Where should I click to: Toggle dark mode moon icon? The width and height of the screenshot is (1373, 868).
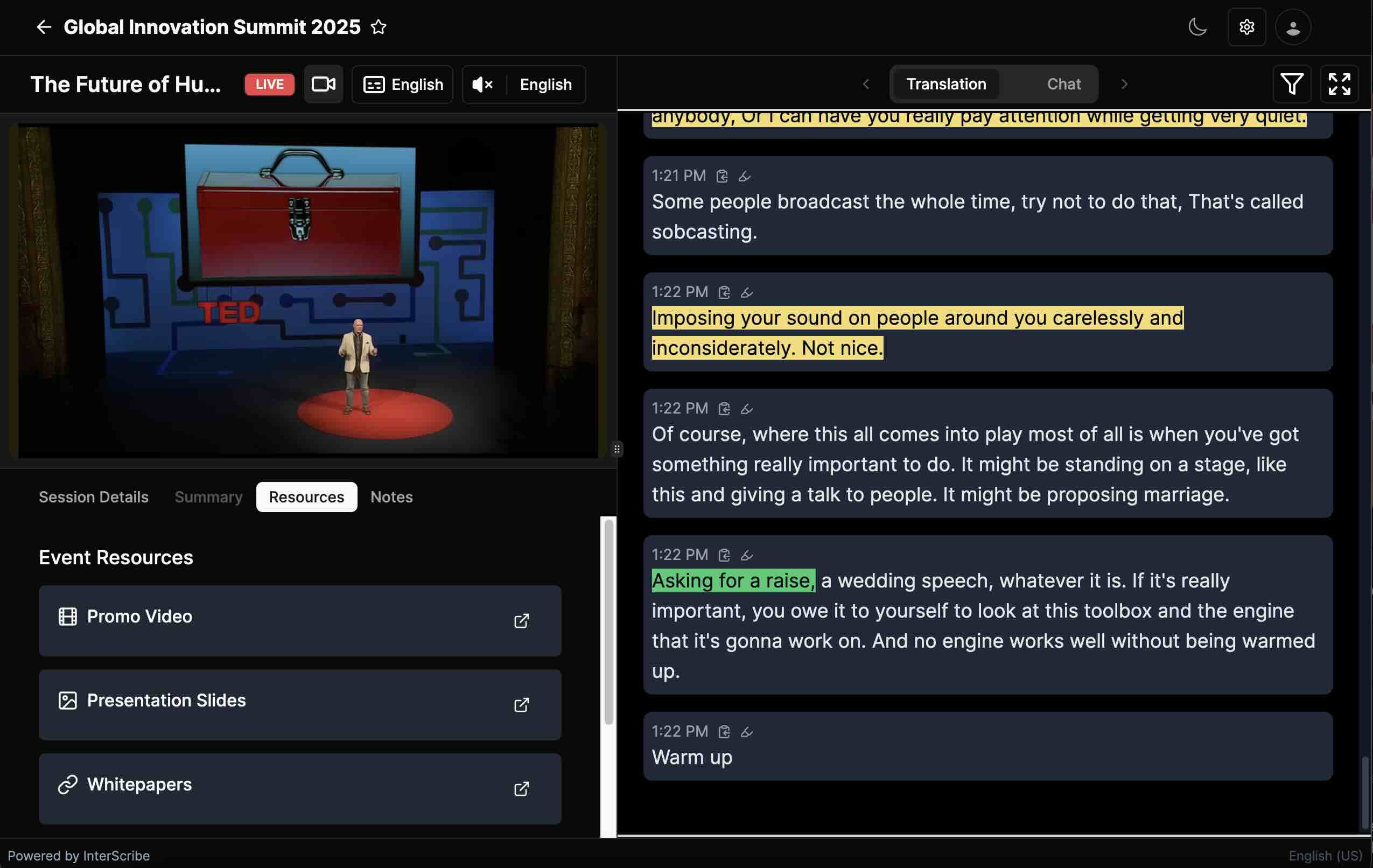(x=1197, y=27)
